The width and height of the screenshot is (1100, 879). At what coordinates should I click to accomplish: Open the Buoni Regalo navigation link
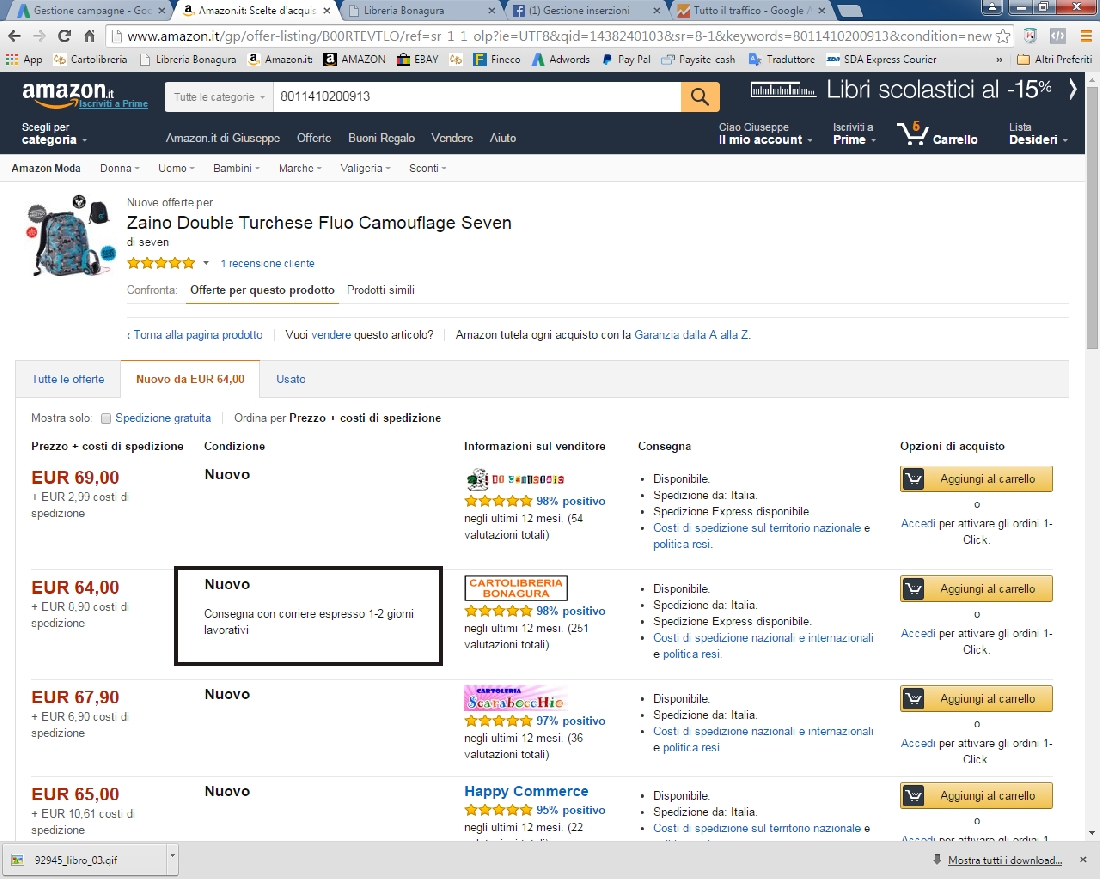tap(382, 138)
